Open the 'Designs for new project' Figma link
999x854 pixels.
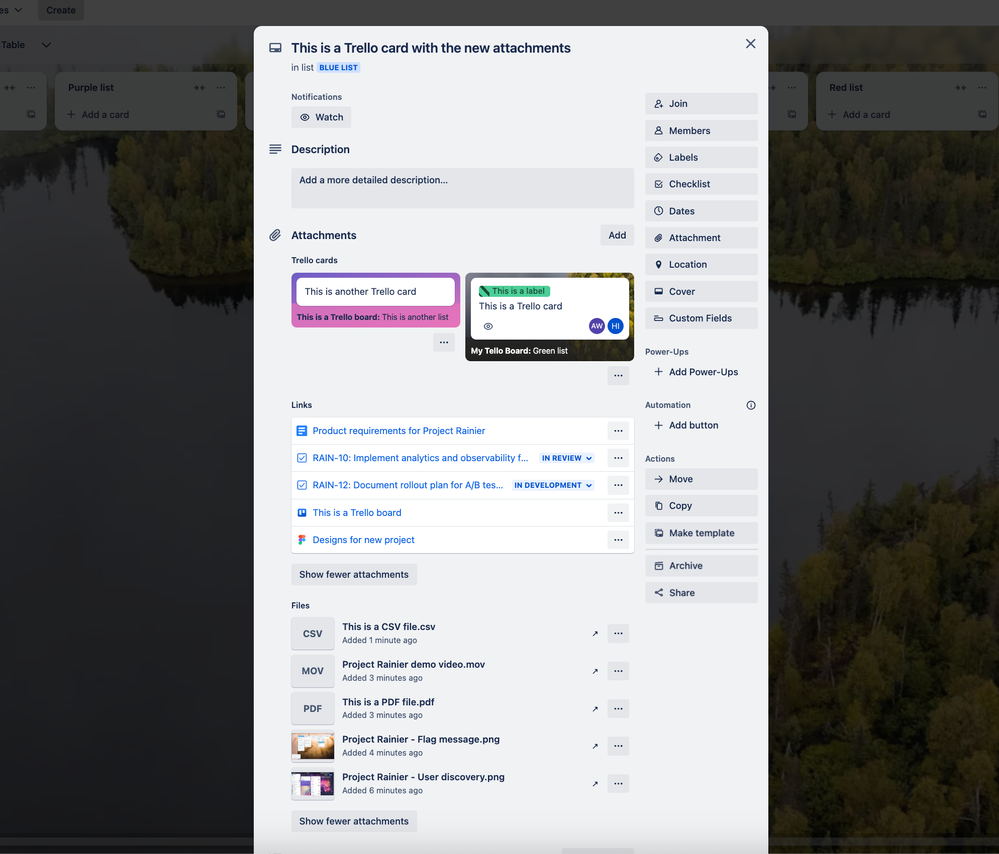coord(364,539)
